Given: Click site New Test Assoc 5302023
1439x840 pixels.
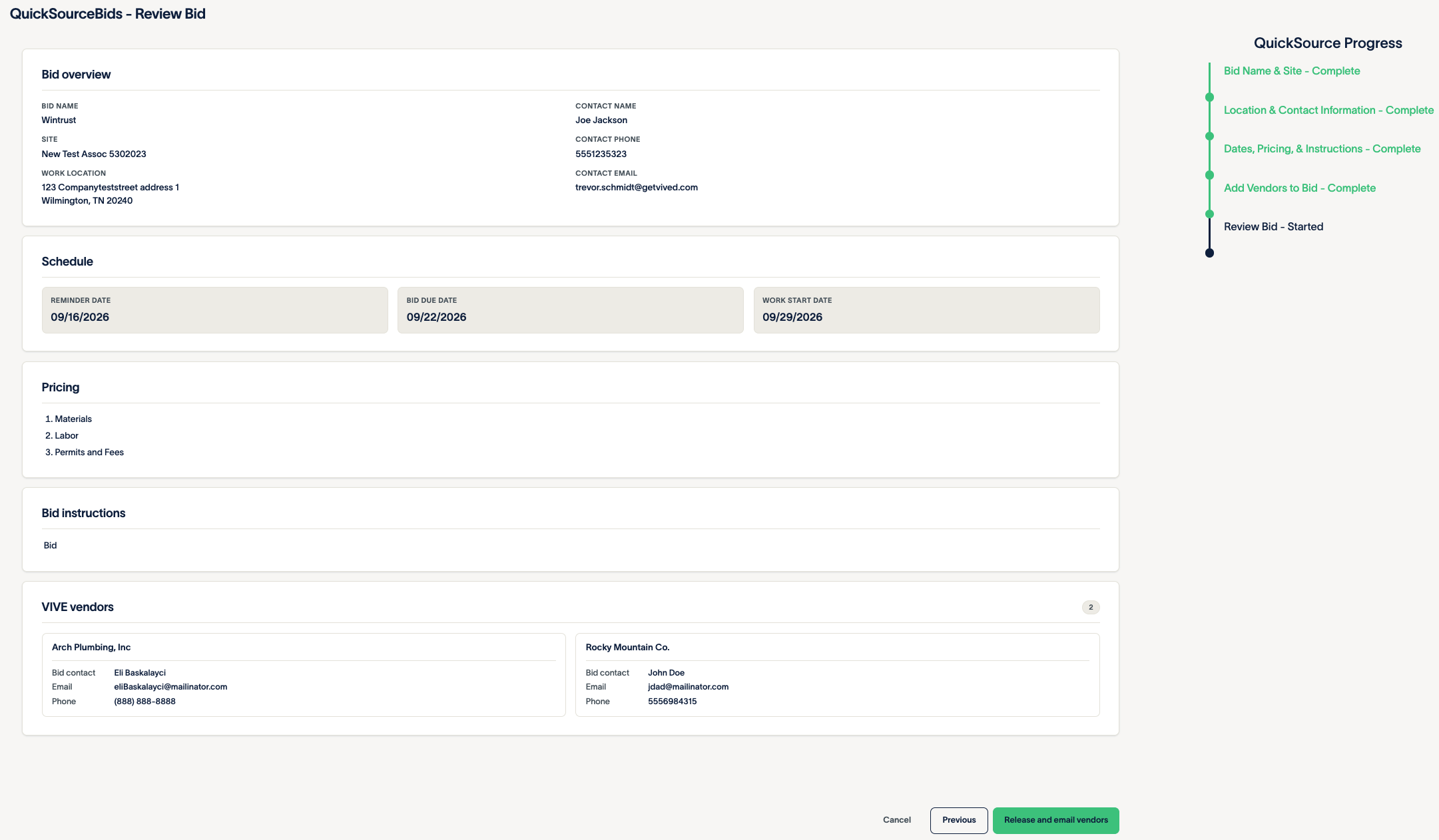Looking at the screenshot, I should pyautogui.click(x=94, y=154).
